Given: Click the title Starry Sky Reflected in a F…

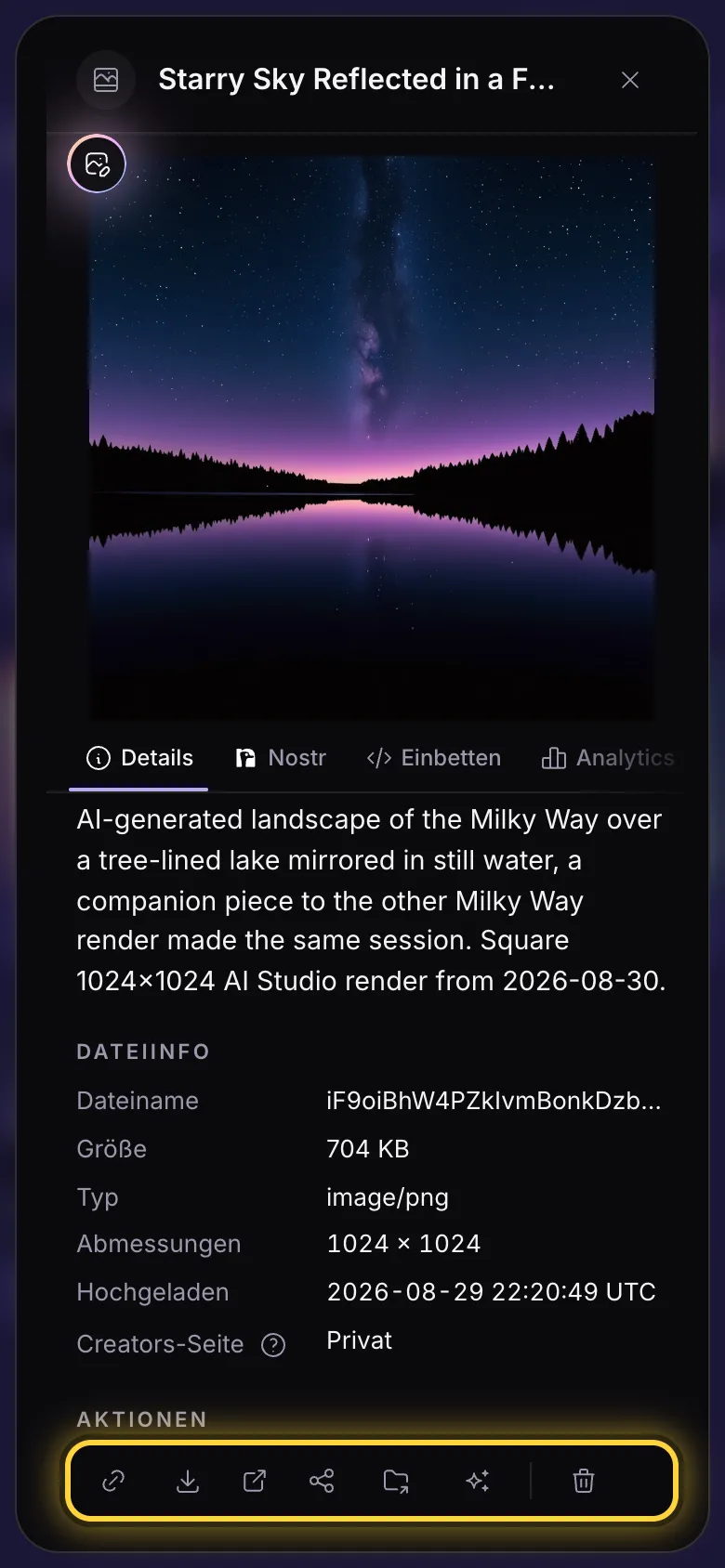Looking at the screenshot, I should pyautogui.click(x=356, y=80).
